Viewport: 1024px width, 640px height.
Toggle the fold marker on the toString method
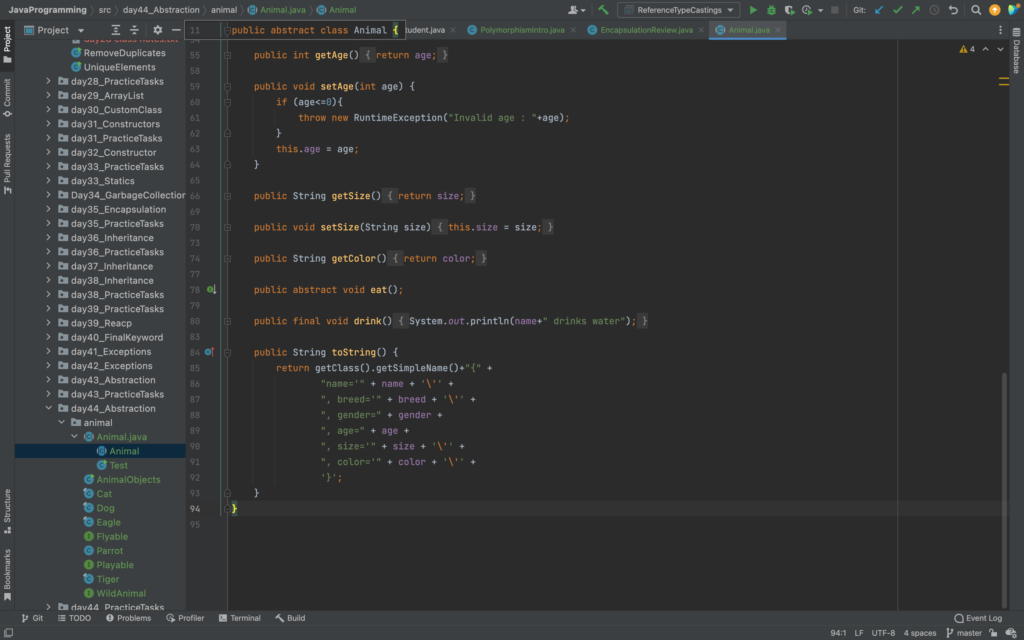pyautogui.click(x=228, y=352)
